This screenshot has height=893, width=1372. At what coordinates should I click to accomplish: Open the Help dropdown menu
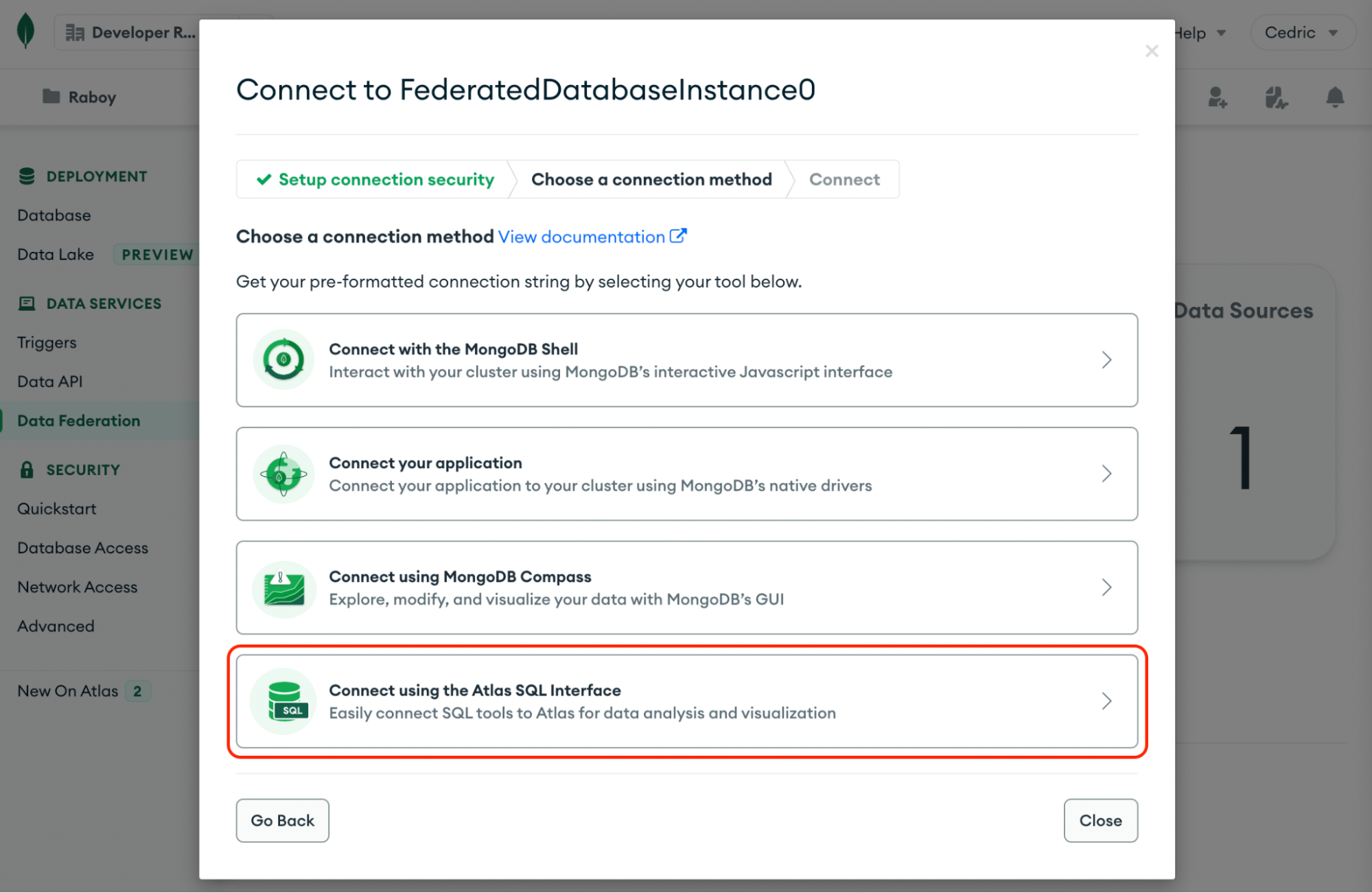click(x=1200, y=32)
